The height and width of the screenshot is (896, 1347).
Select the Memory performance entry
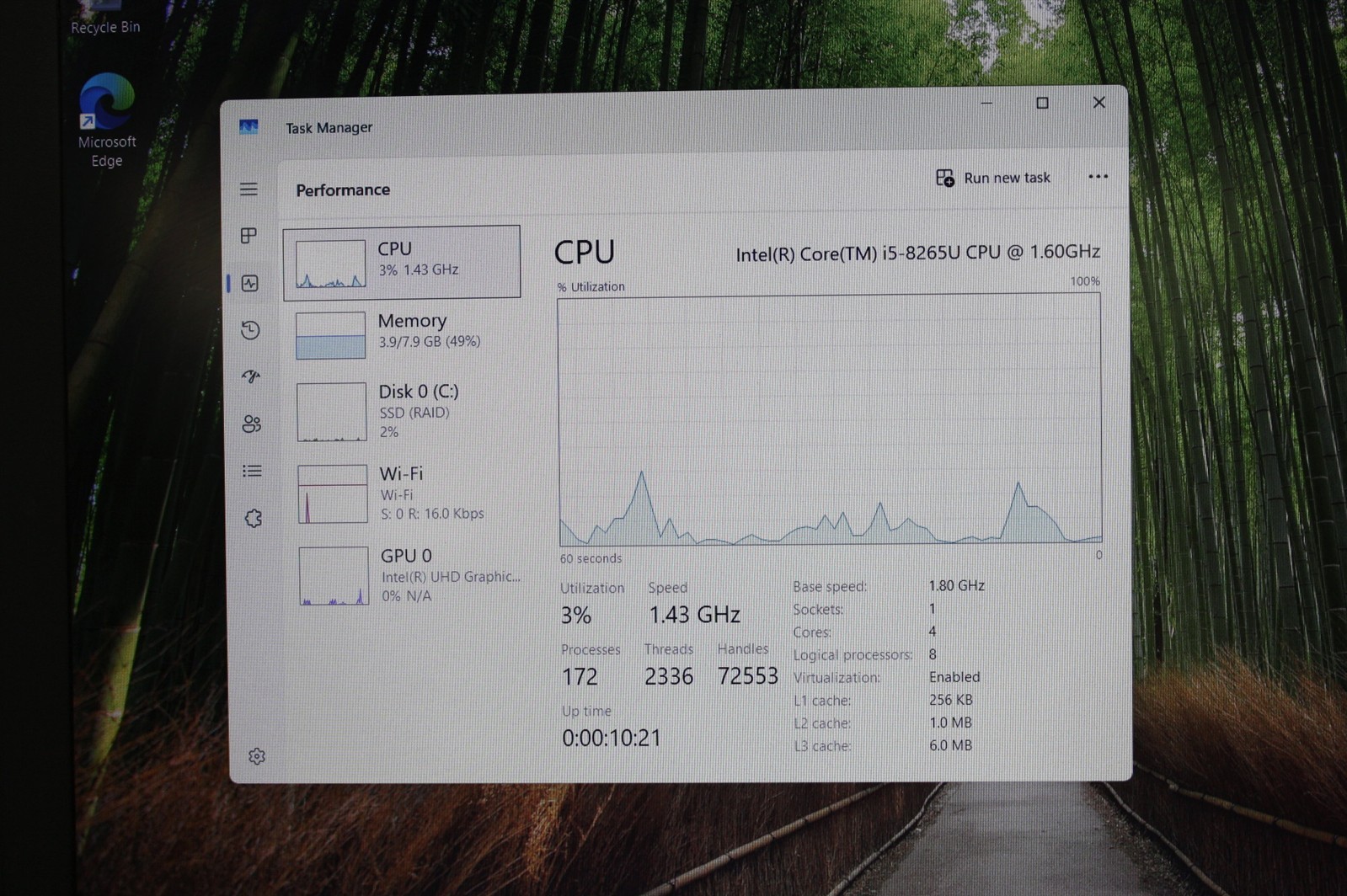404,334
